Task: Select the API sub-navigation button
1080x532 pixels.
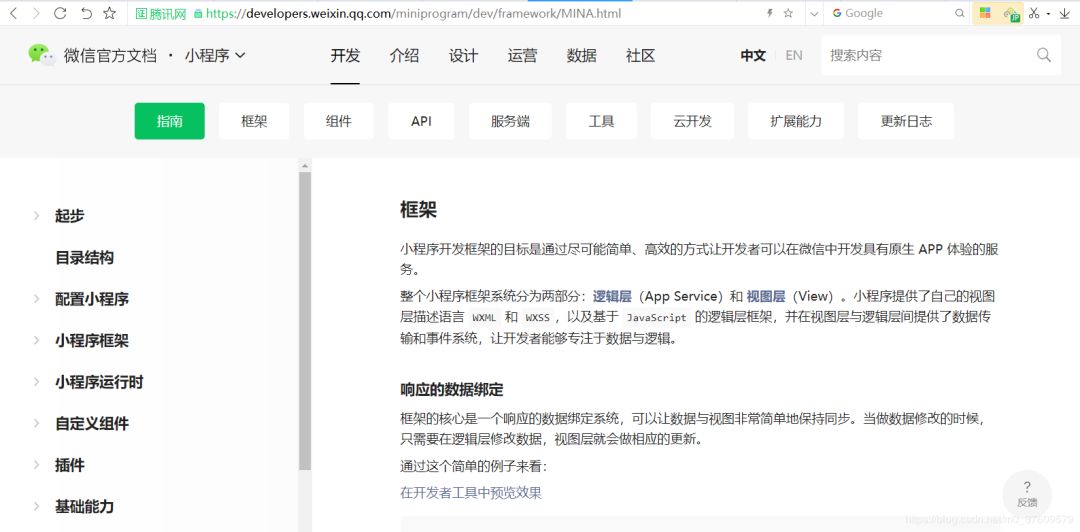Action: pos(421,121)
